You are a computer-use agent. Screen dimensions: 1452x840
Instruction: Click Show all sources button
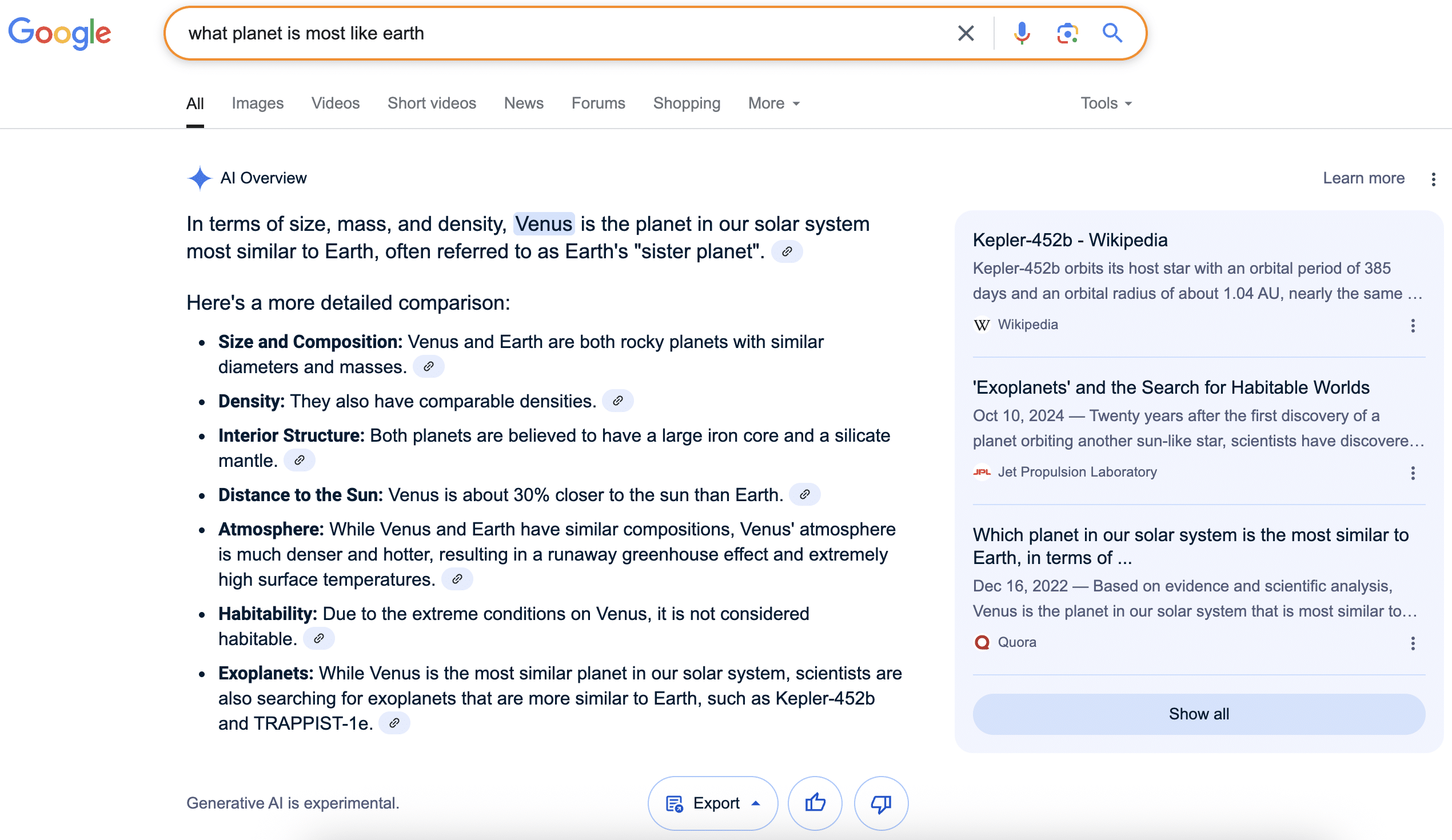click(x=1199, y=714)
